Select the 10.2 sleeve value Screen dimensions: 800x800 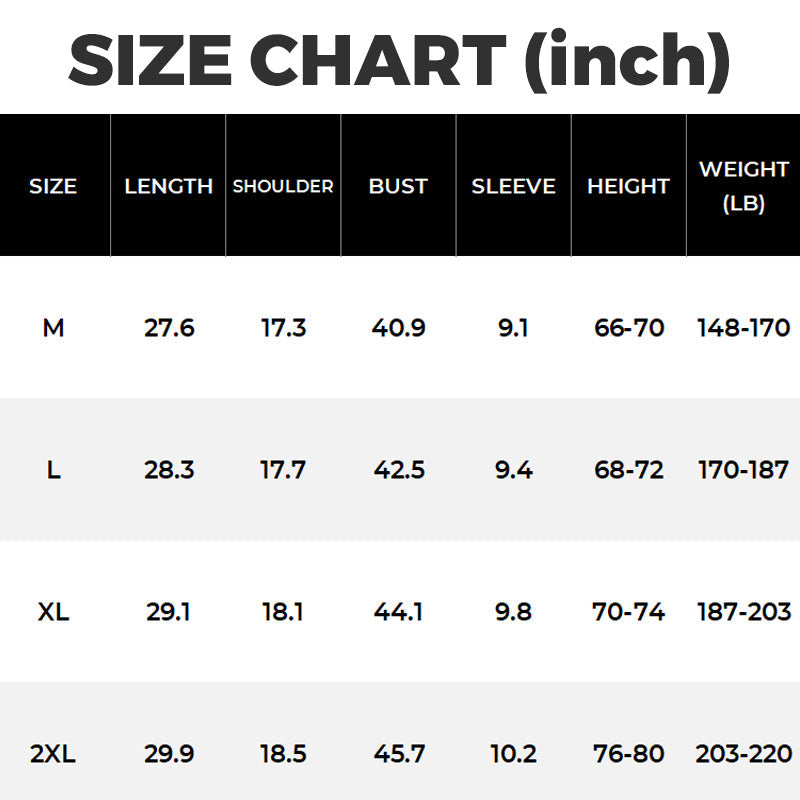pos(513,754)
